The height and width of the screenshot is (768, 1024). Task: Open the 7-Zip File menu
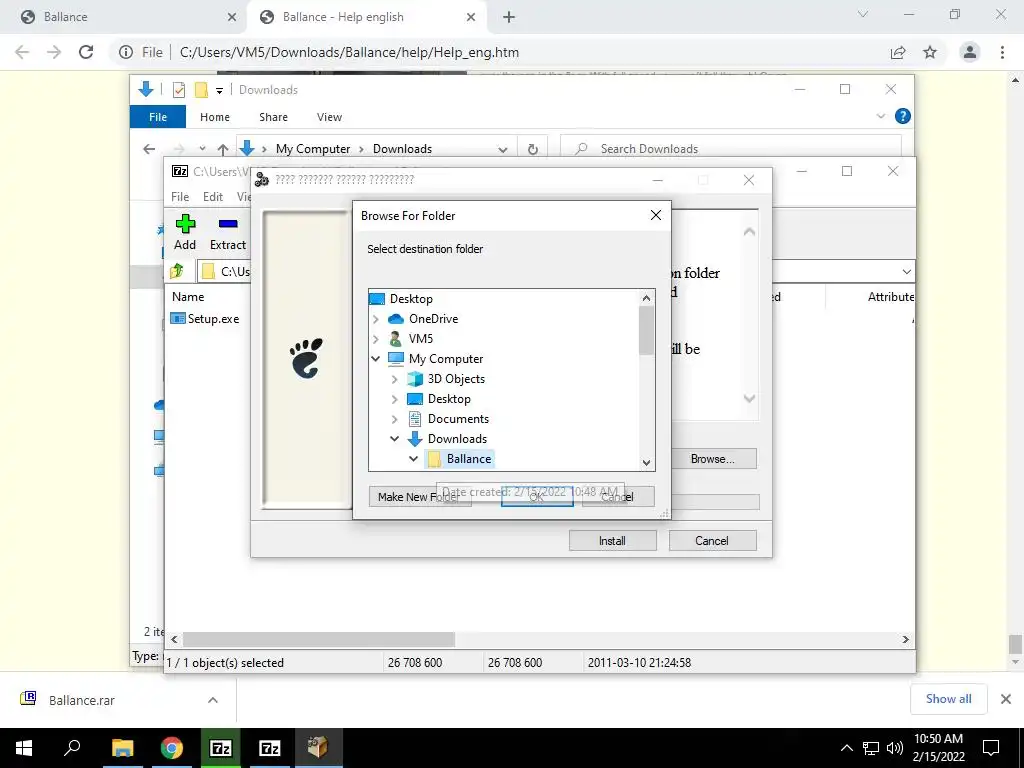coord(180,197)
